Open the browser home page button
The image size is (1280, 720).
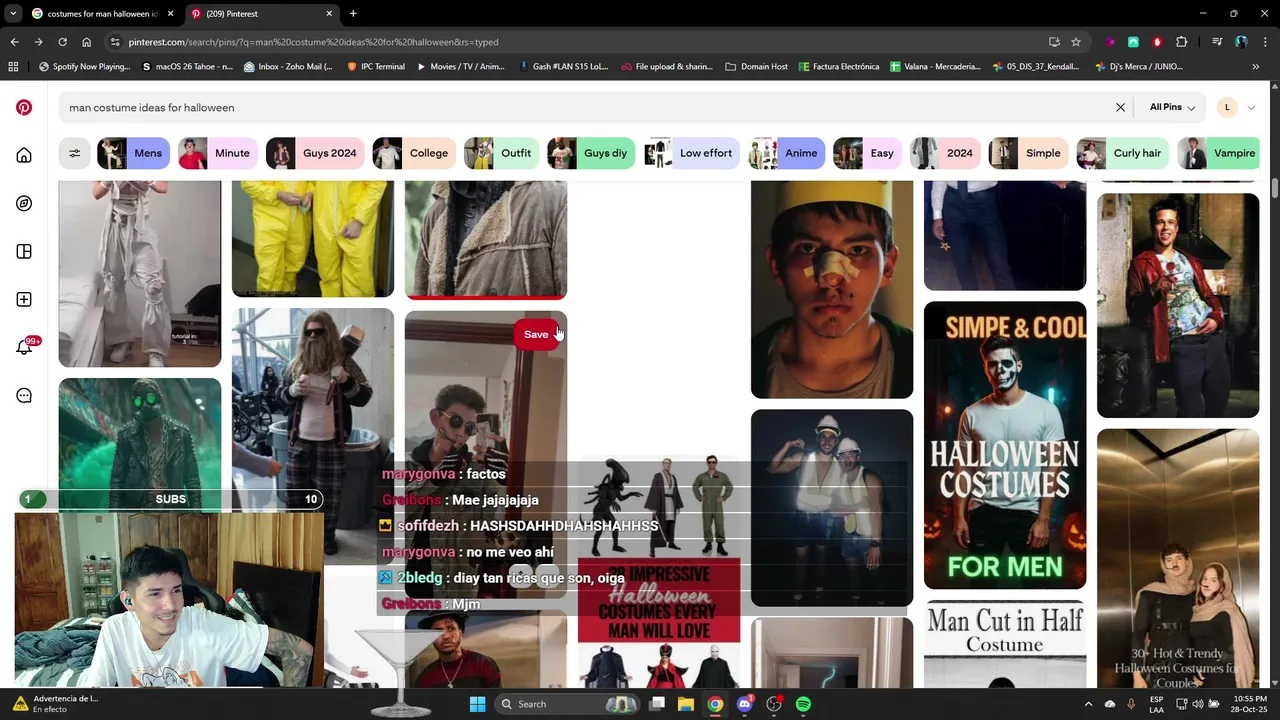coord(86,42)
